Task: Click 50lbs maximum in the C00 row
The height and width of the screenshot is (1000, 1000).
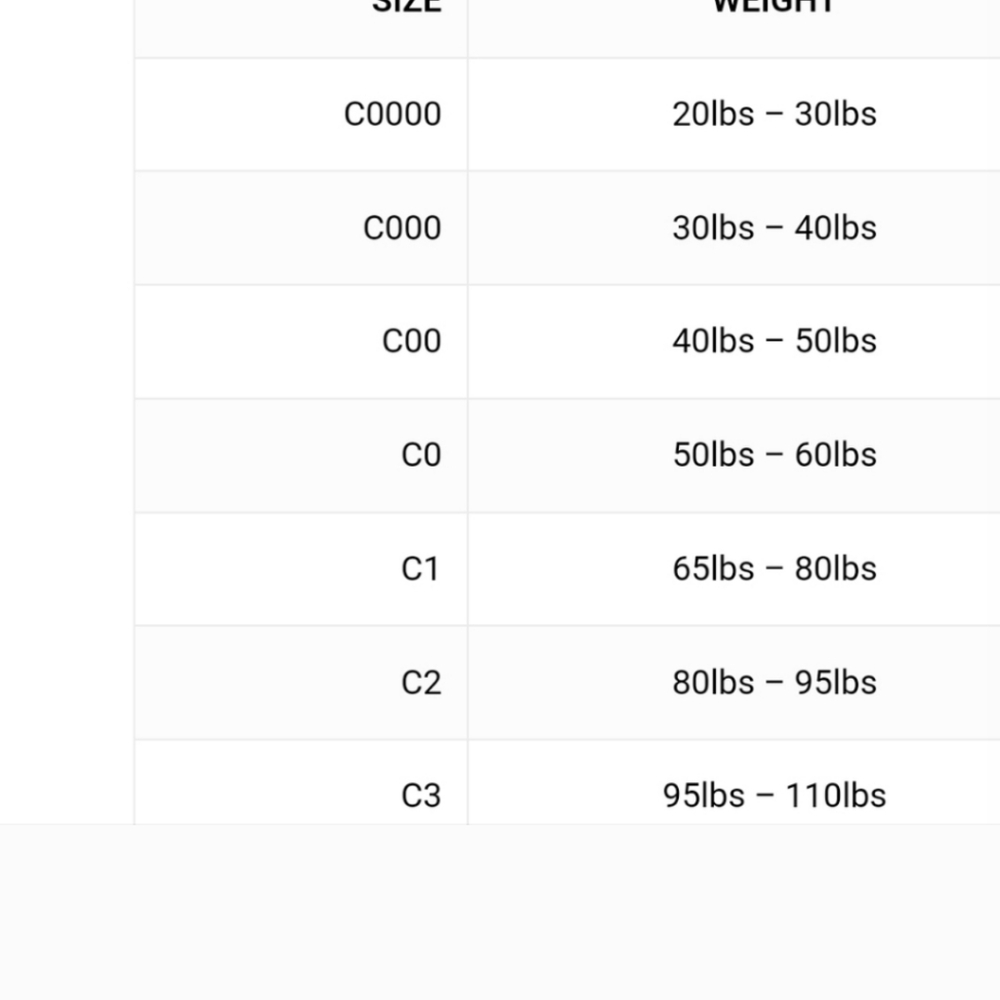Action: 836,341
